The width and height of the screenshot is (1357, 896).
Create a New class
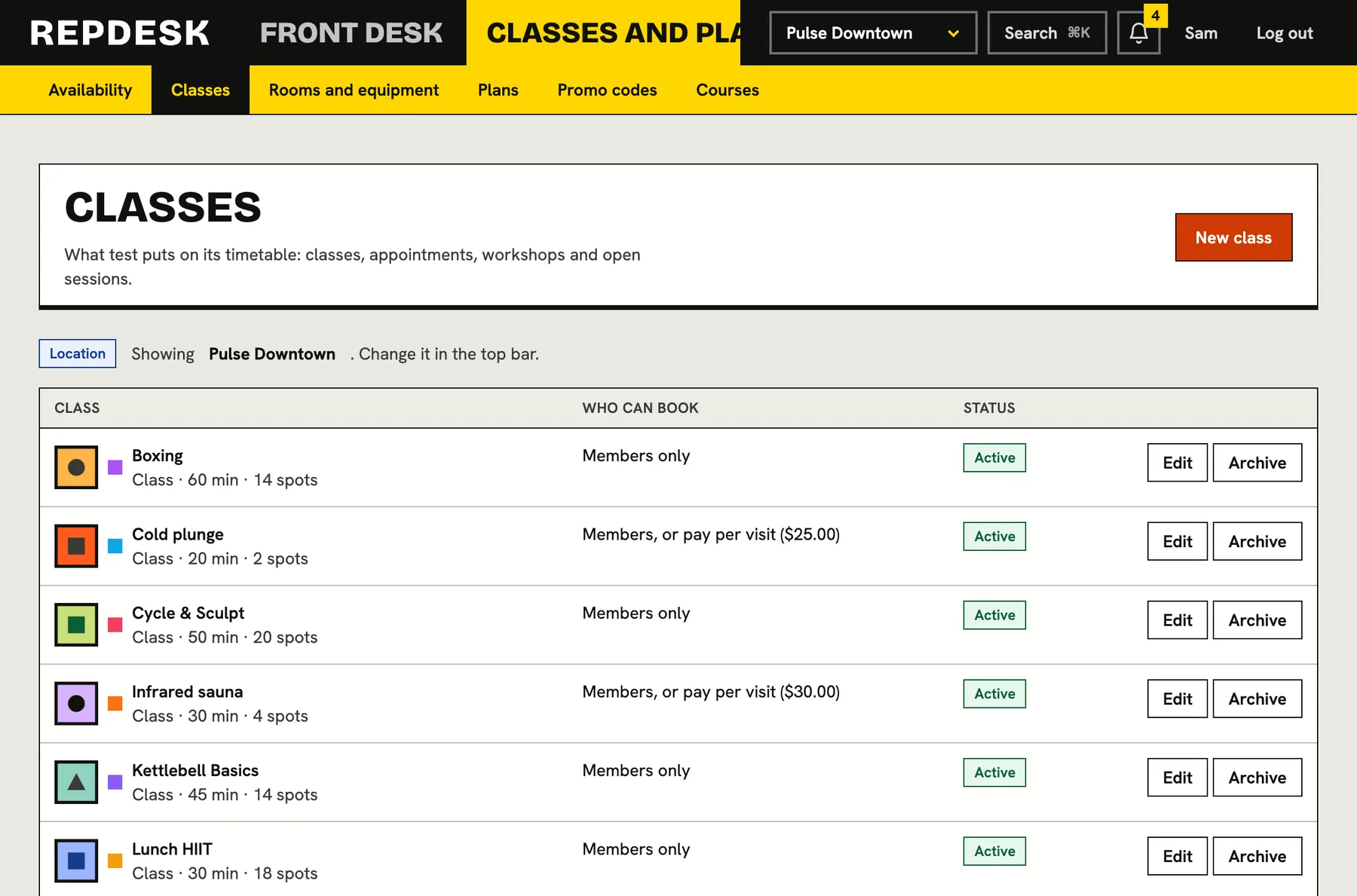click(x=1233, y=237)
